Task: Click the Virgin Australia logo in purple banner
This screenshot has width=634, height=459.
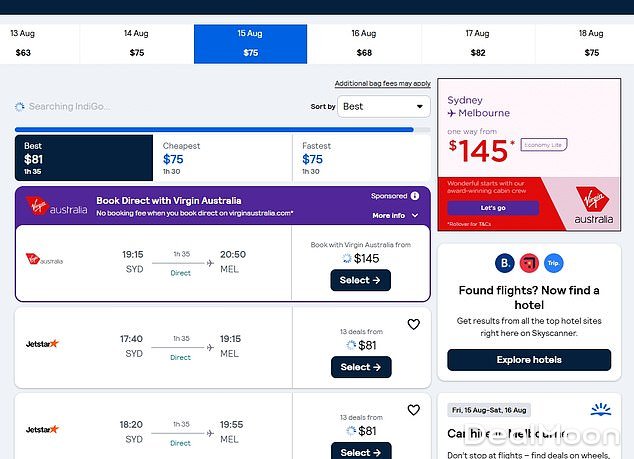Action: tap(59, 207)
